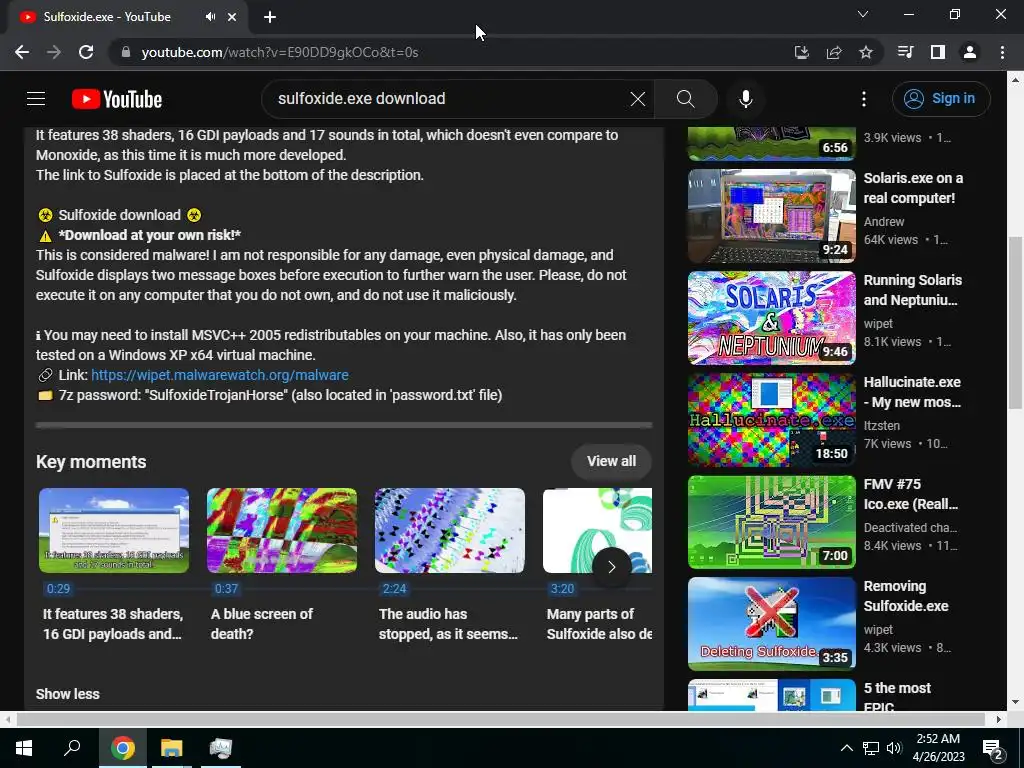Viewport: 1024px width, 768px height.
Task: Open network status tray icon
Action: coord(871,748)
